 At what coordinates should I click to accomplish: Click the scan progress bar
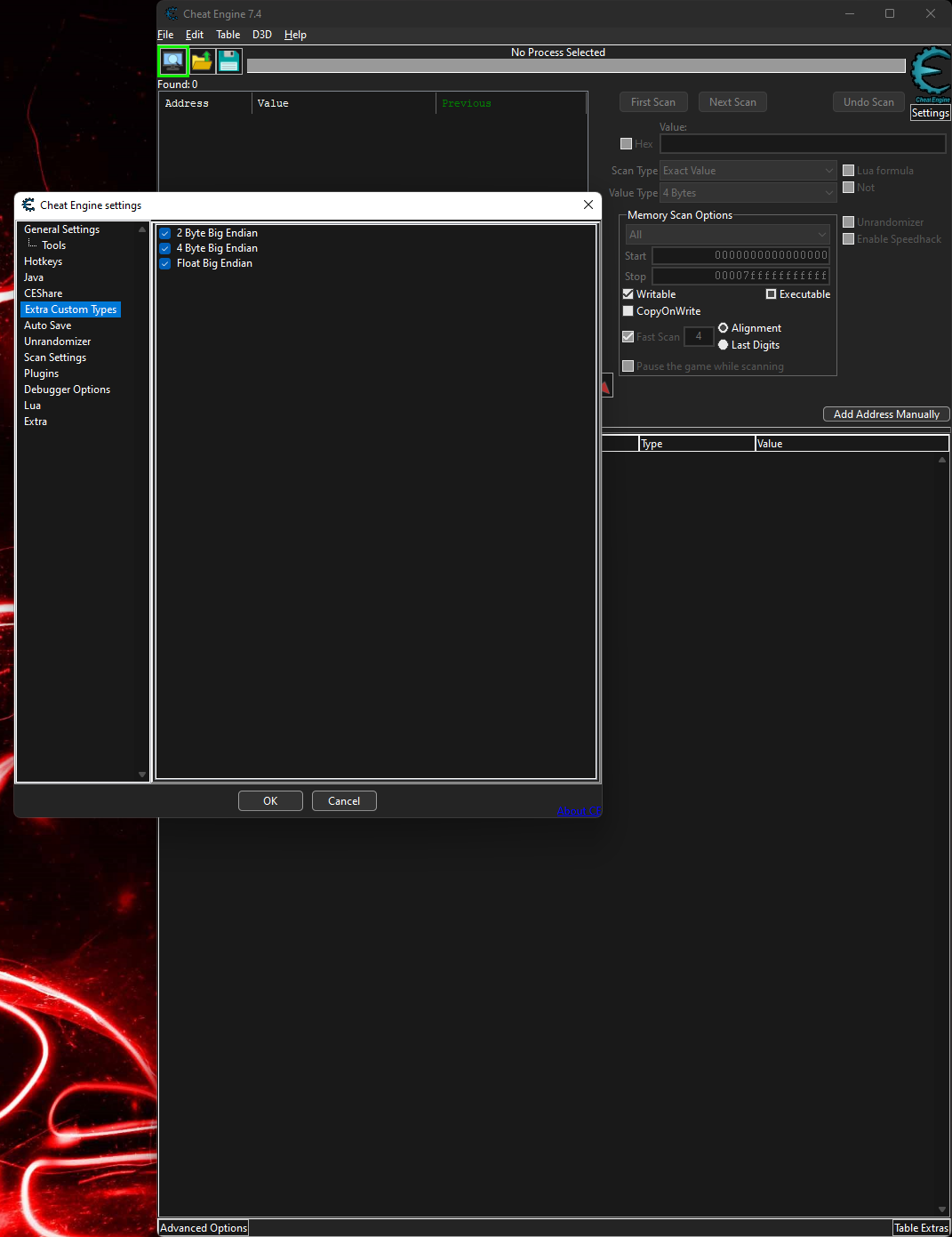point(576,66)
